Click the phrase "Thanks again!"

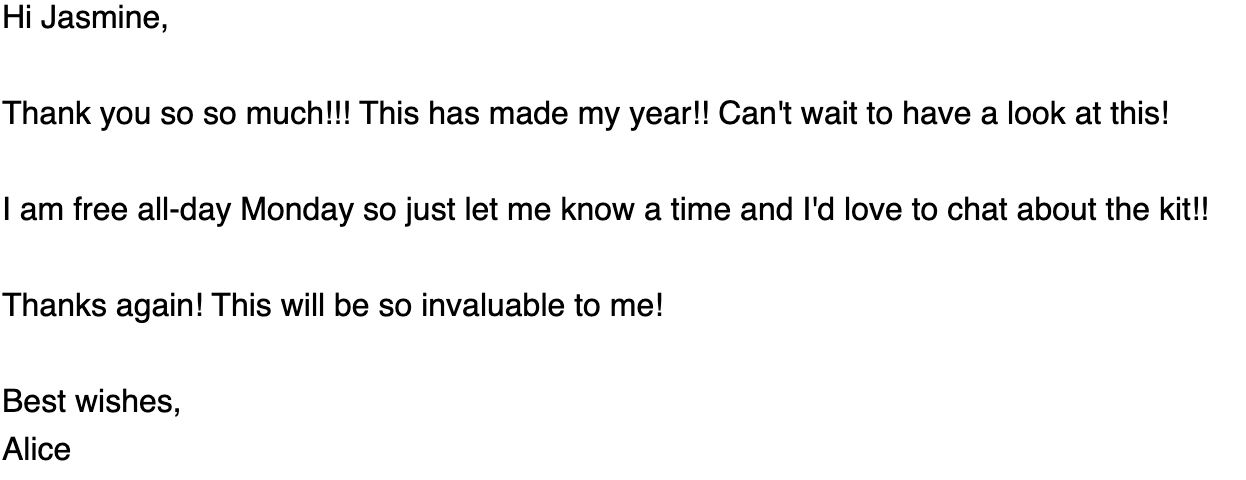104,307
